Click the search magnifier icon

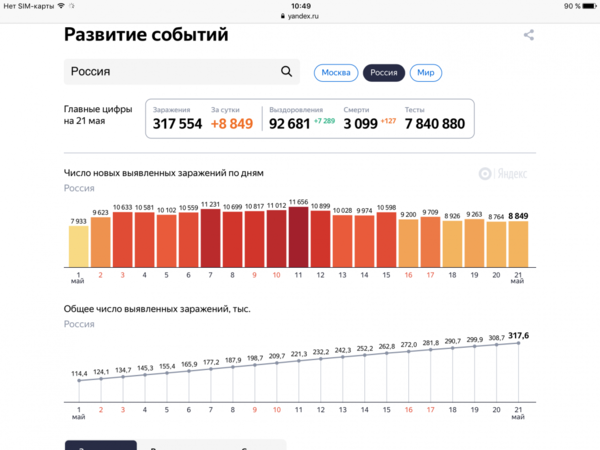[x=287, y=72]
